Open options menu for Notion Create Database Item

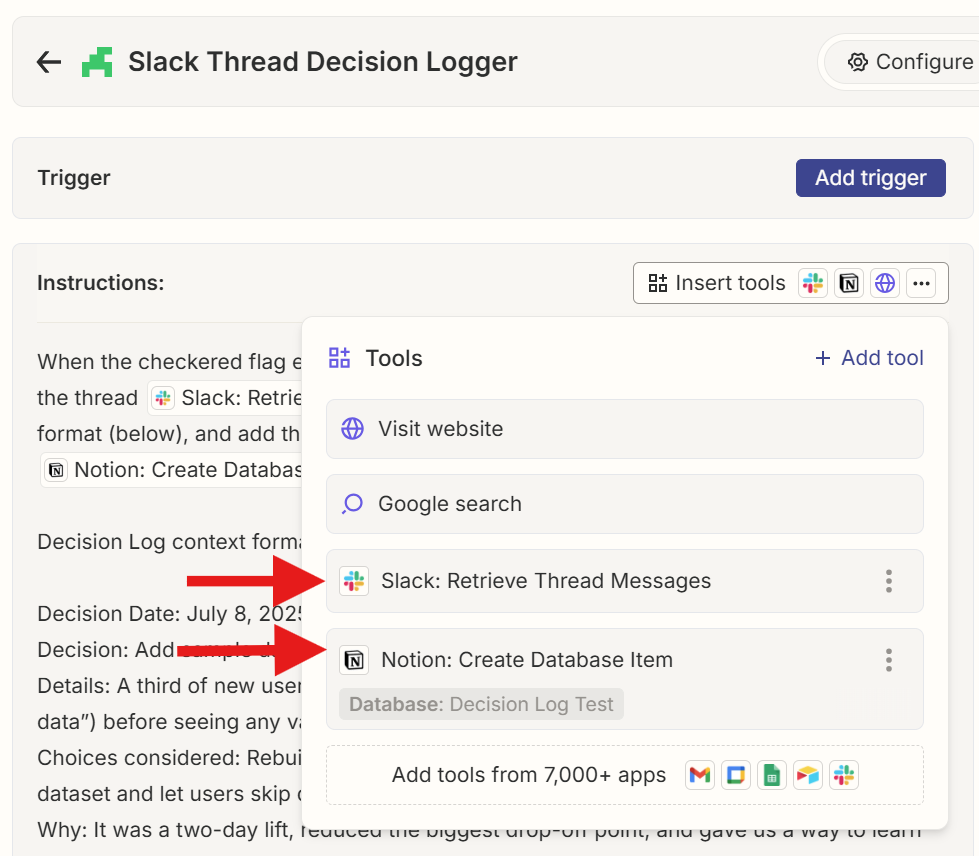[x=888, y=660]
